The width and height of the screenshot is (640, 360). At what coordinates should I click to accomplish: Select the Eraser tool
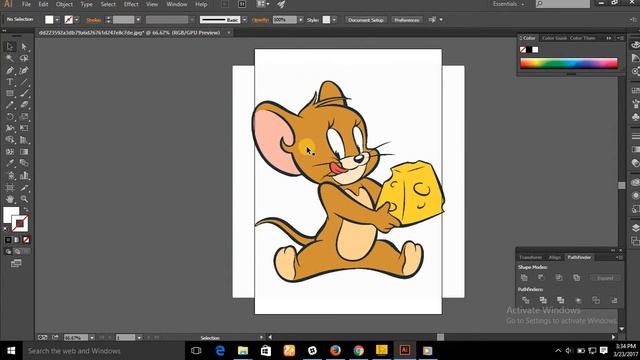click(24, 105)
